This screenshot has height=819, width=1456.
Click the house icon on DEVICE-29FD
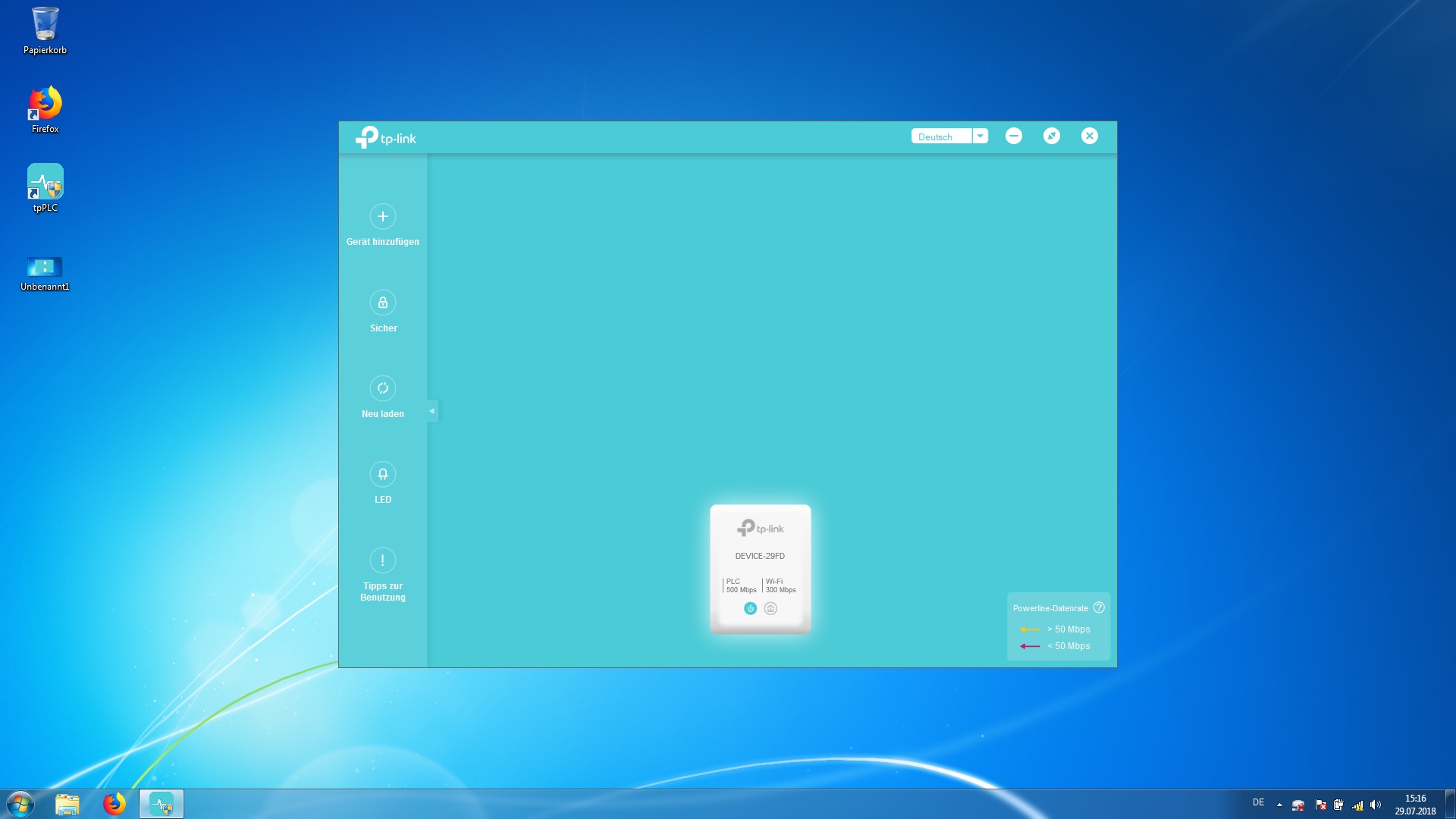(770, 608)
